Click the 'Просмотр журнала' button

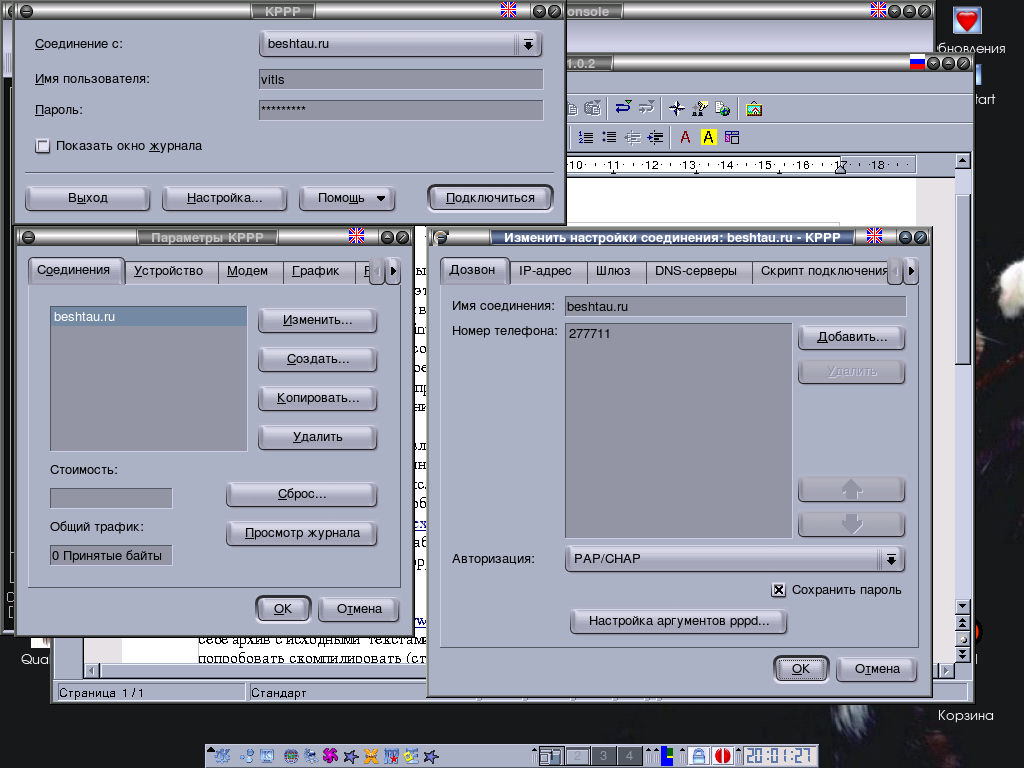(302, 533)
